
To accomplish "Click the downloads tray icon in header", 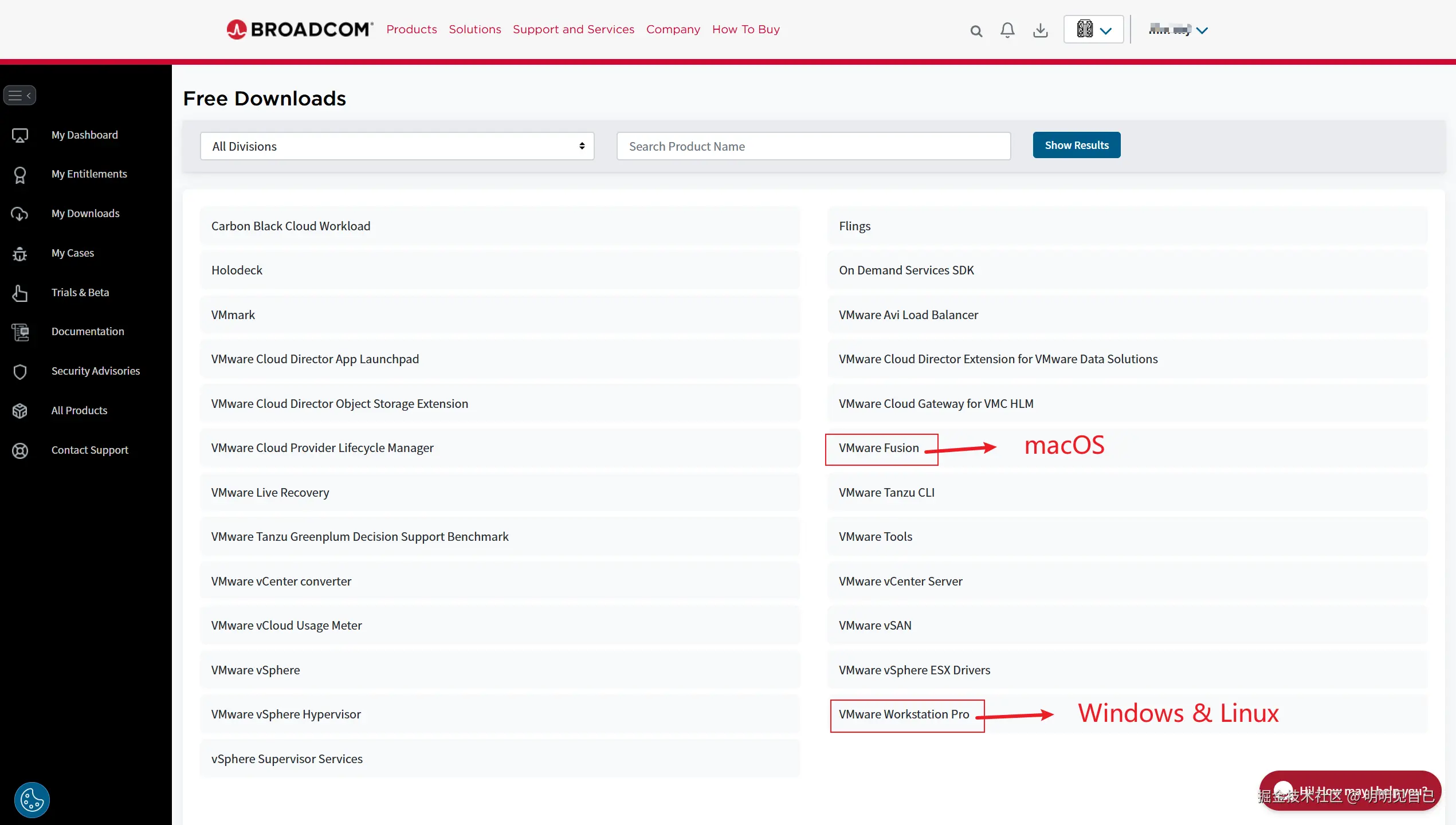I will [x=1040, y=30].
